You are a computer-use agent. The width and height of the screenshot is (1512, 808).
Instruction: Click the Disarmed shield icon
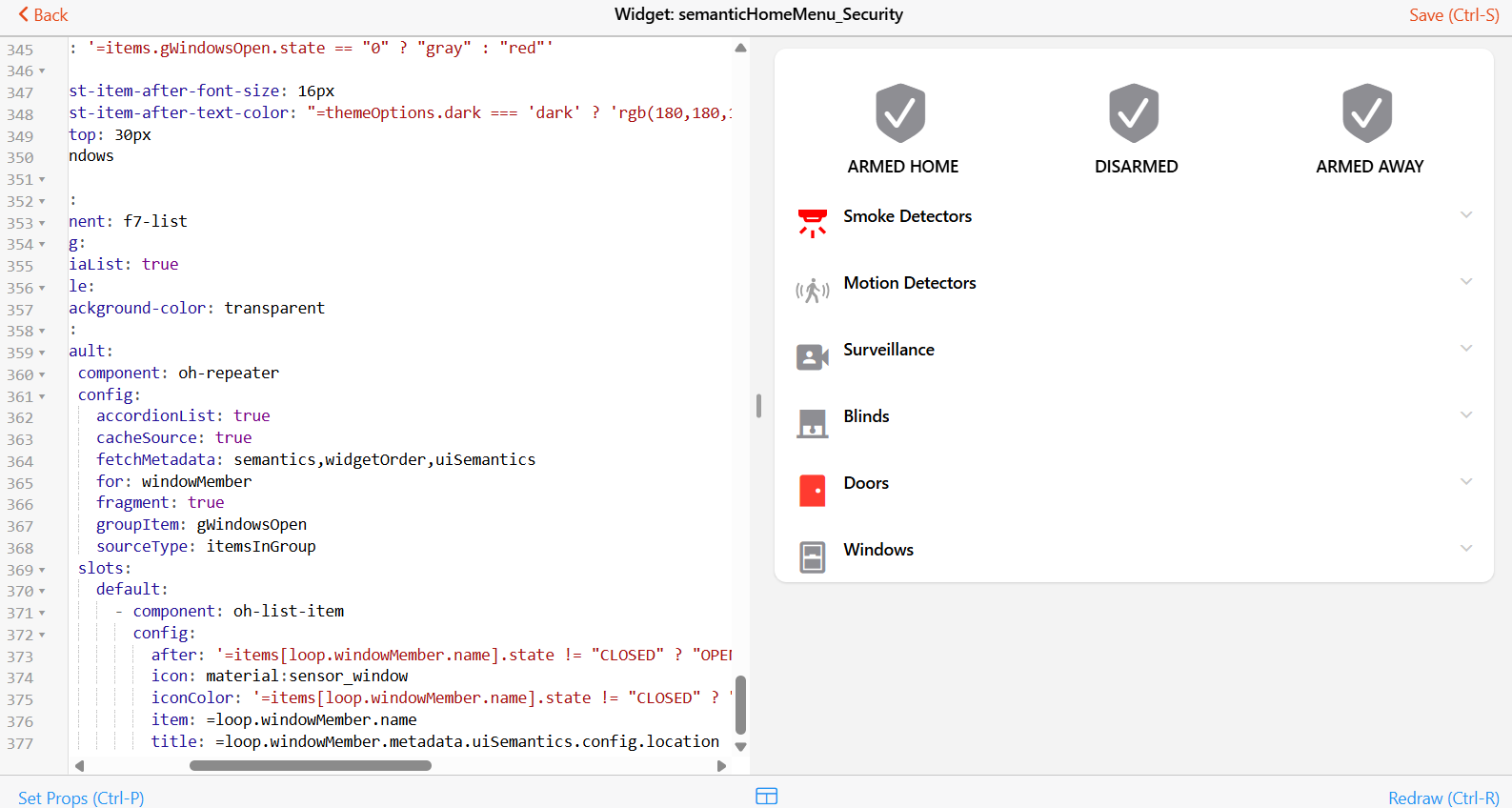pyautogui.click(x=1134, y=113)
